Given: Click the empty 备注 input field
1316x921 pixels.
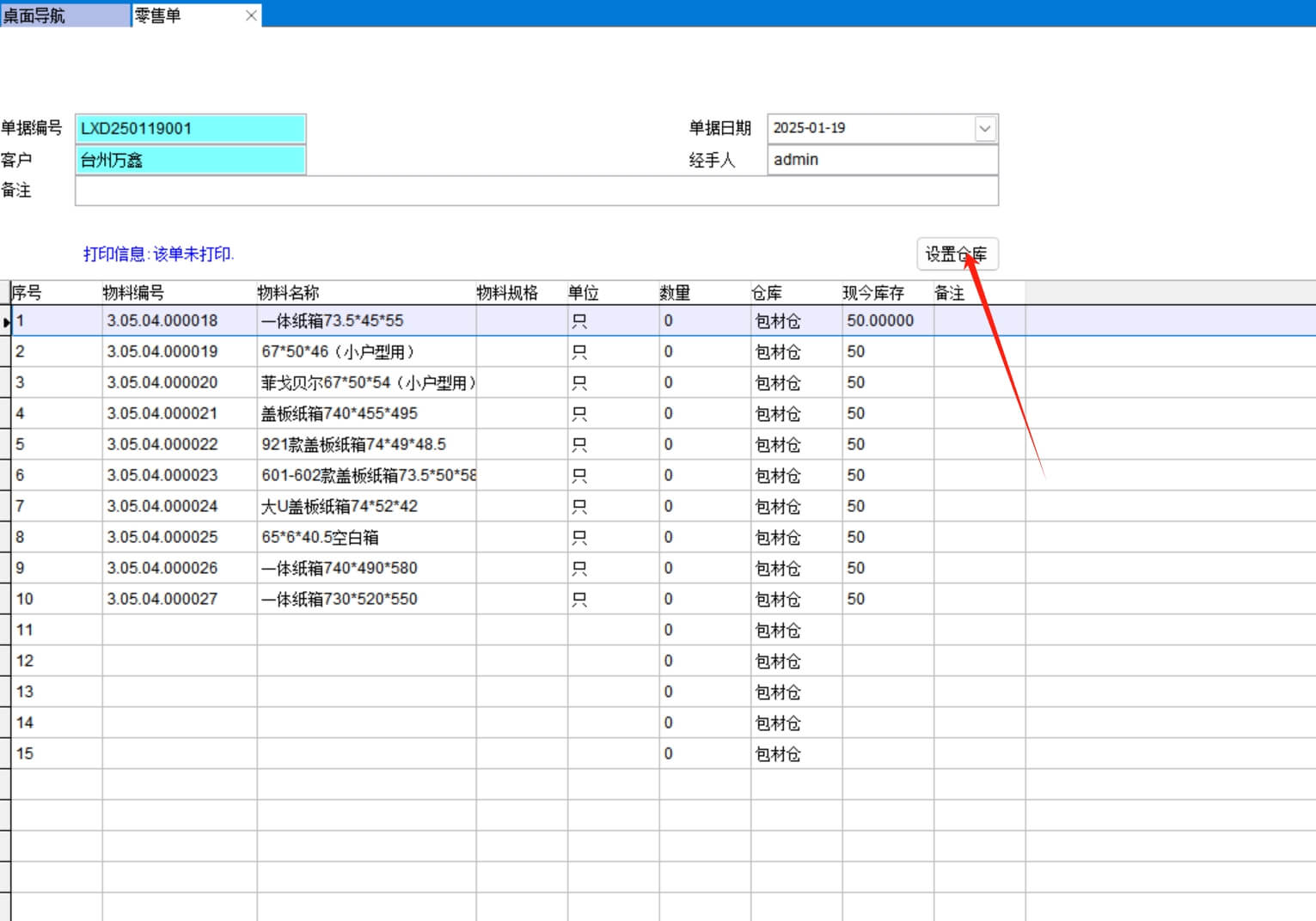Looking at the screenshot, I should click(x=536, y=191).
